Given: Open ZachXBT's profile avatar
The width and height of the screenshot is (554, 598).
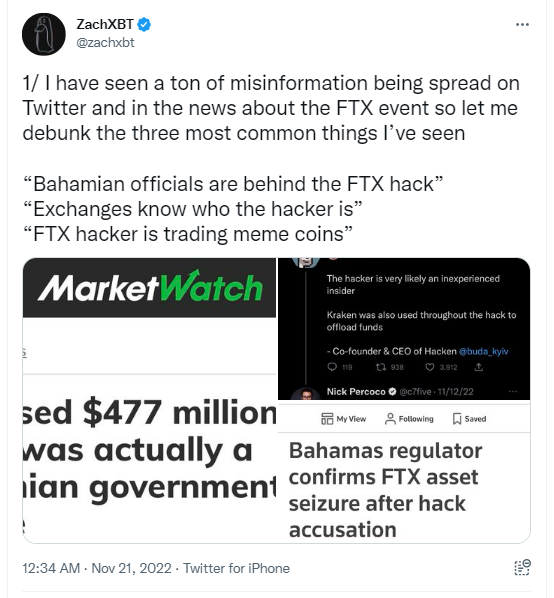Looking at the screenshot, I should pos(43,34).
